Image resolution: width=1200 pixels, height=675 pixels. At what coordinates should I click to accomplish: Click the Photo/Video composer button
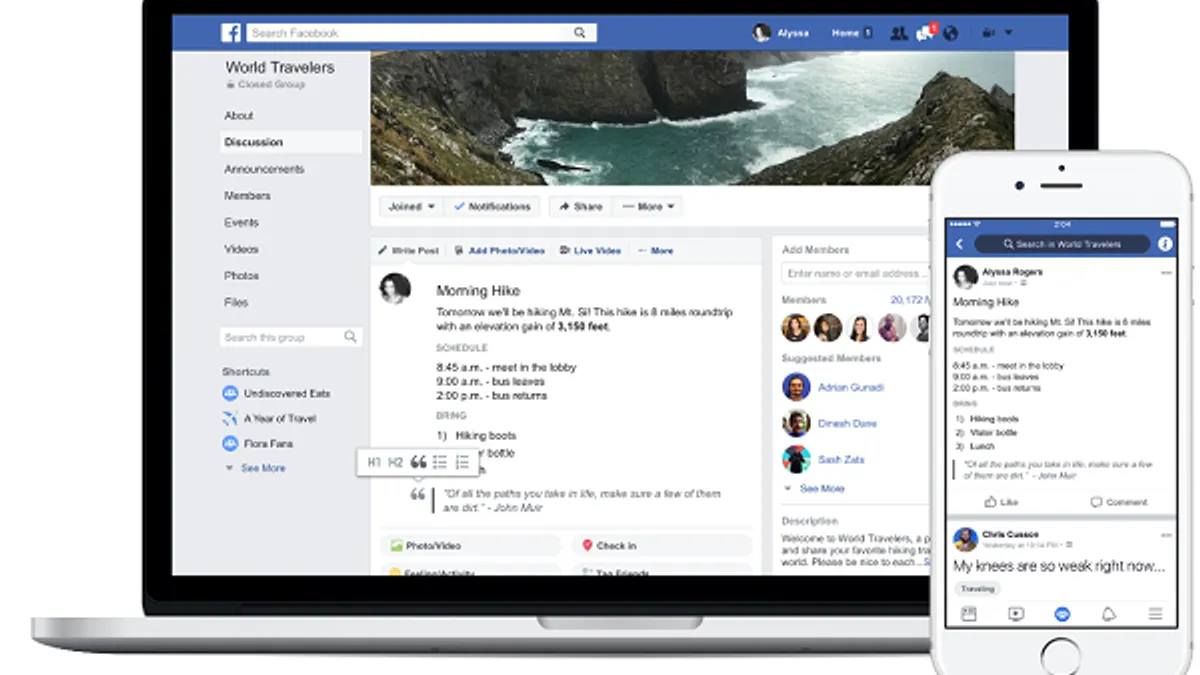470,546
